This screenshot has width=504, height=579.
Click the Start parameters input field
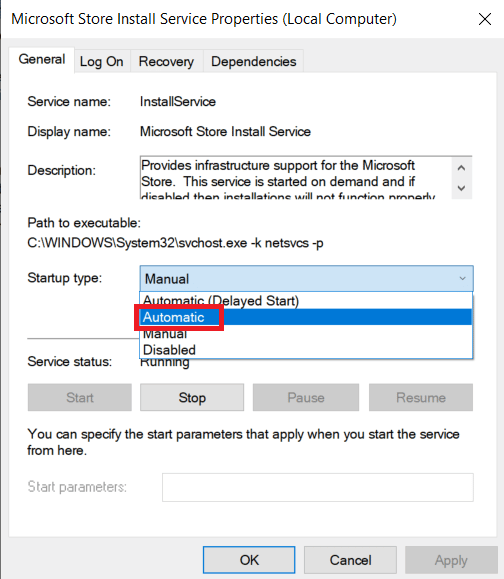[318, 487]
